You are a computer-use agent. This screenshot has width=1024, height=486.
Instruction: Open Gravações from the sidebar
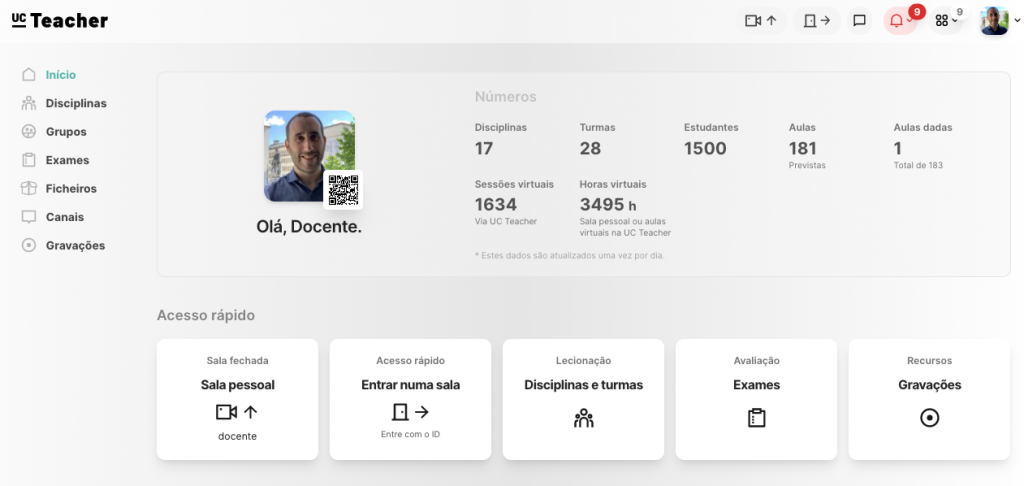75,246
